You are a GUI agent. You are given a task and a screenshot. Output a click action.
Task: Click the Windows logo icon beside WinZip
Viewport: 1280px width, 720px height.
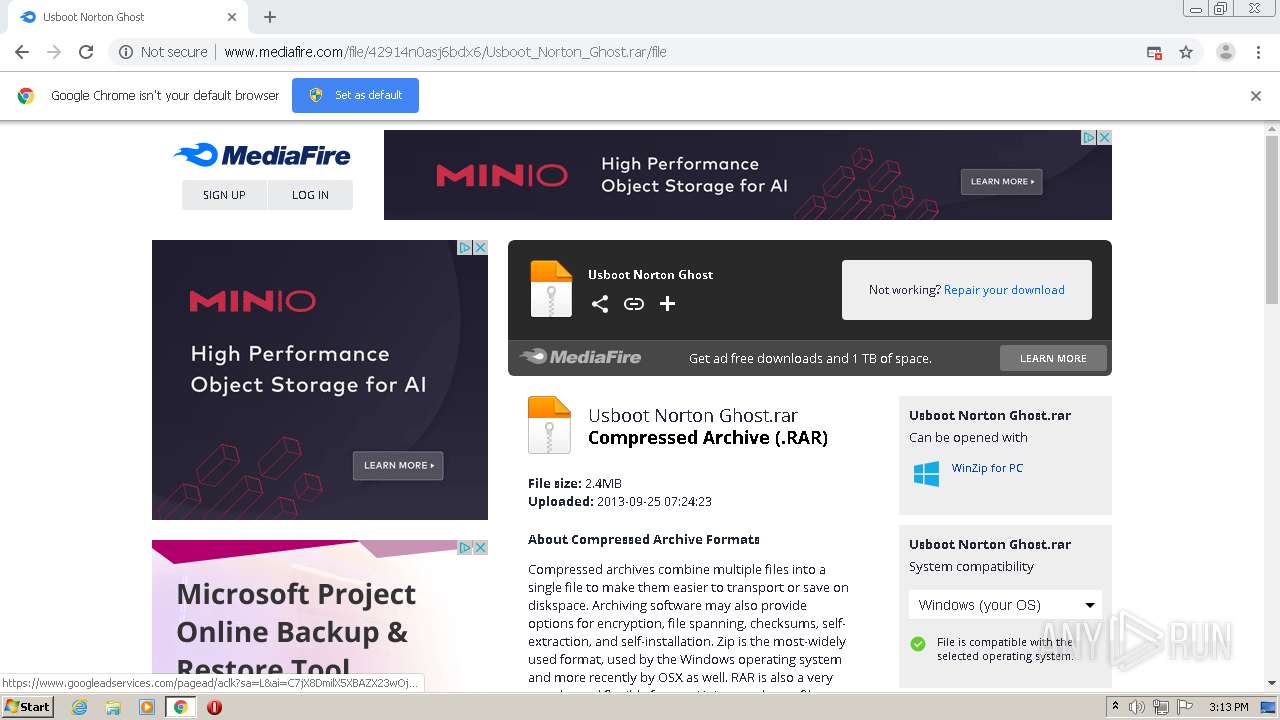926,474
